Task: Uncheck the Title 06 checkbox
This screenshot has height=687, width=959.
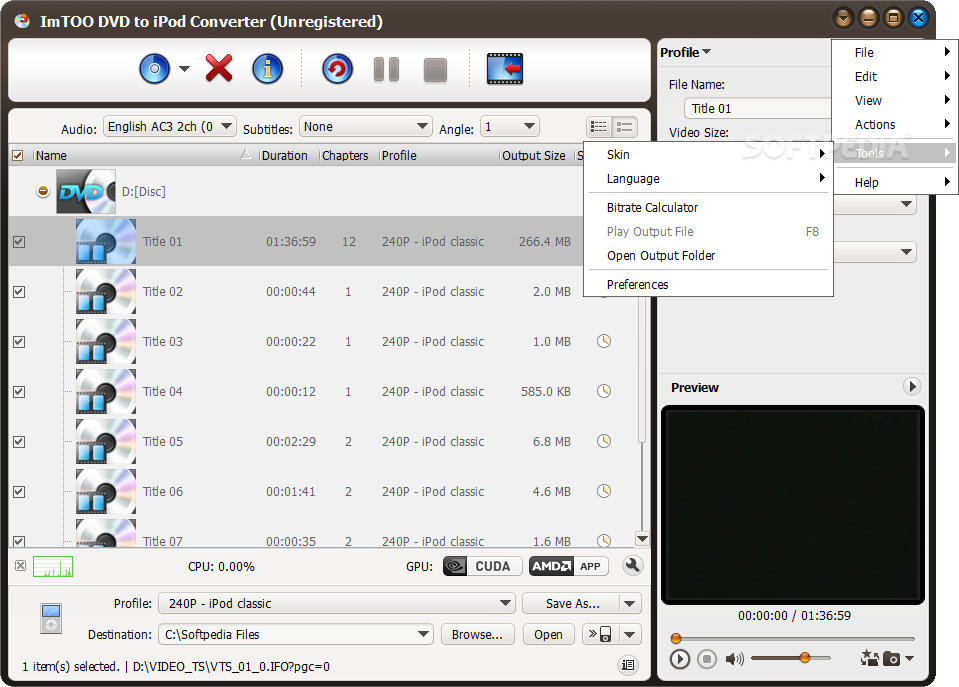Action: pyautogui.click(x=19, y=492)
